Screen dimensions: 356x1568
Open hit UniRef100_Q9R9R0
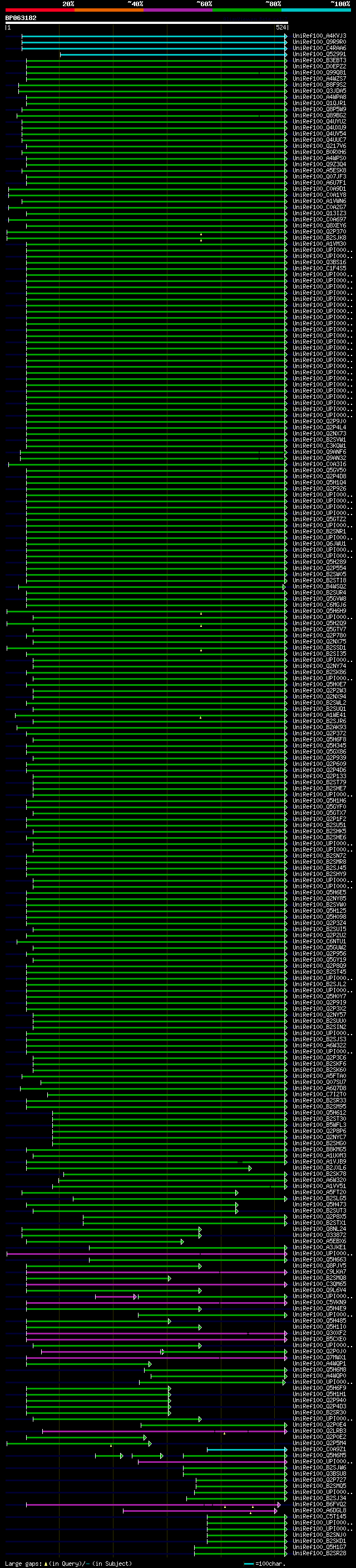[319, 42]
